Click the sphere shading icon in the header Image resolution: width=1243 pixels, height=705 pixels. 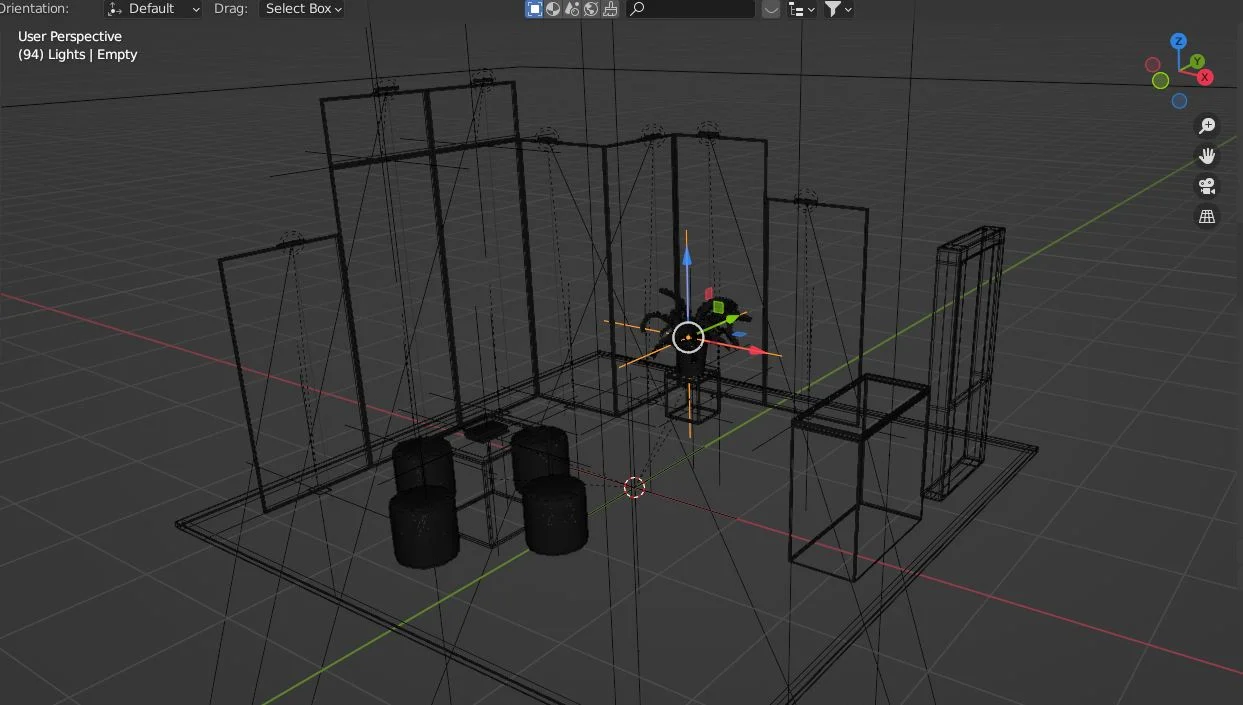coord(552,9)
